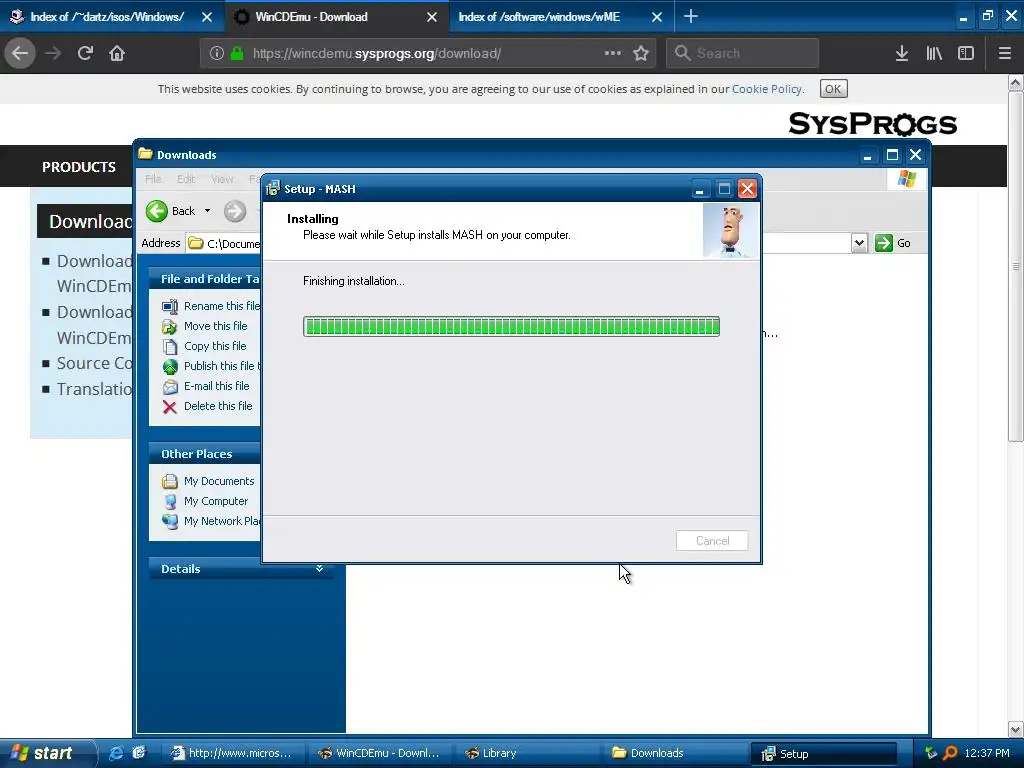Open page actions three-dot menu
The image size is (1024, 768).
pos(613,53)
